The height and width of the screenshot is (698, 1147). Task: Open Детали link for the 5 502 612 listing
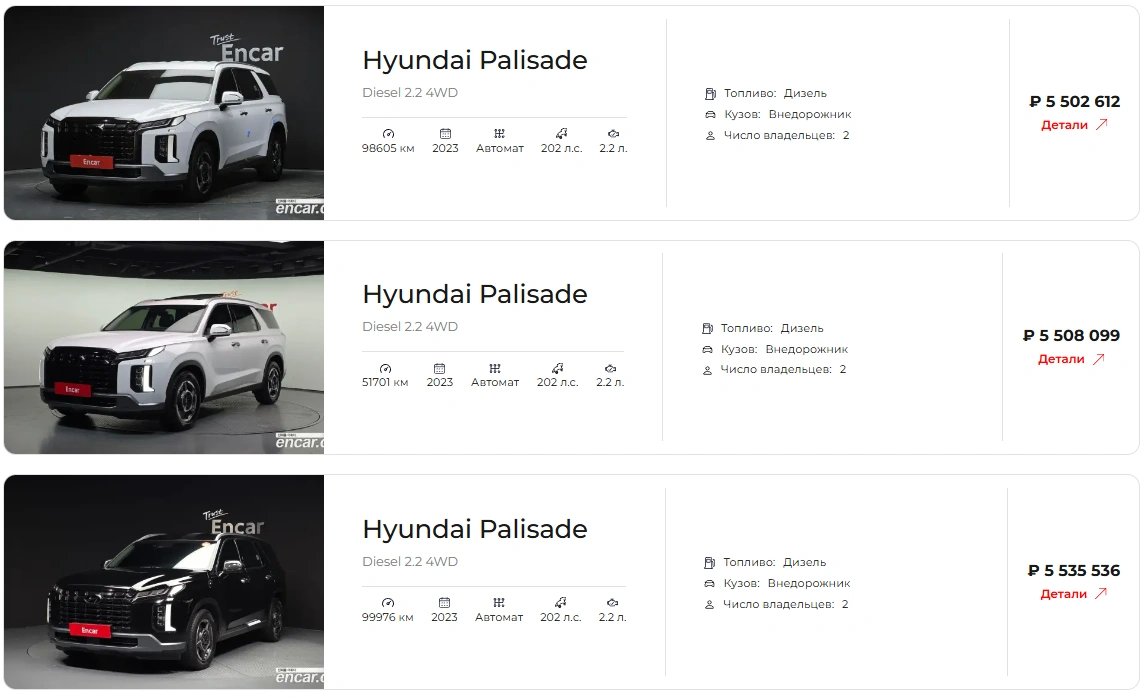coord(1074,125)
